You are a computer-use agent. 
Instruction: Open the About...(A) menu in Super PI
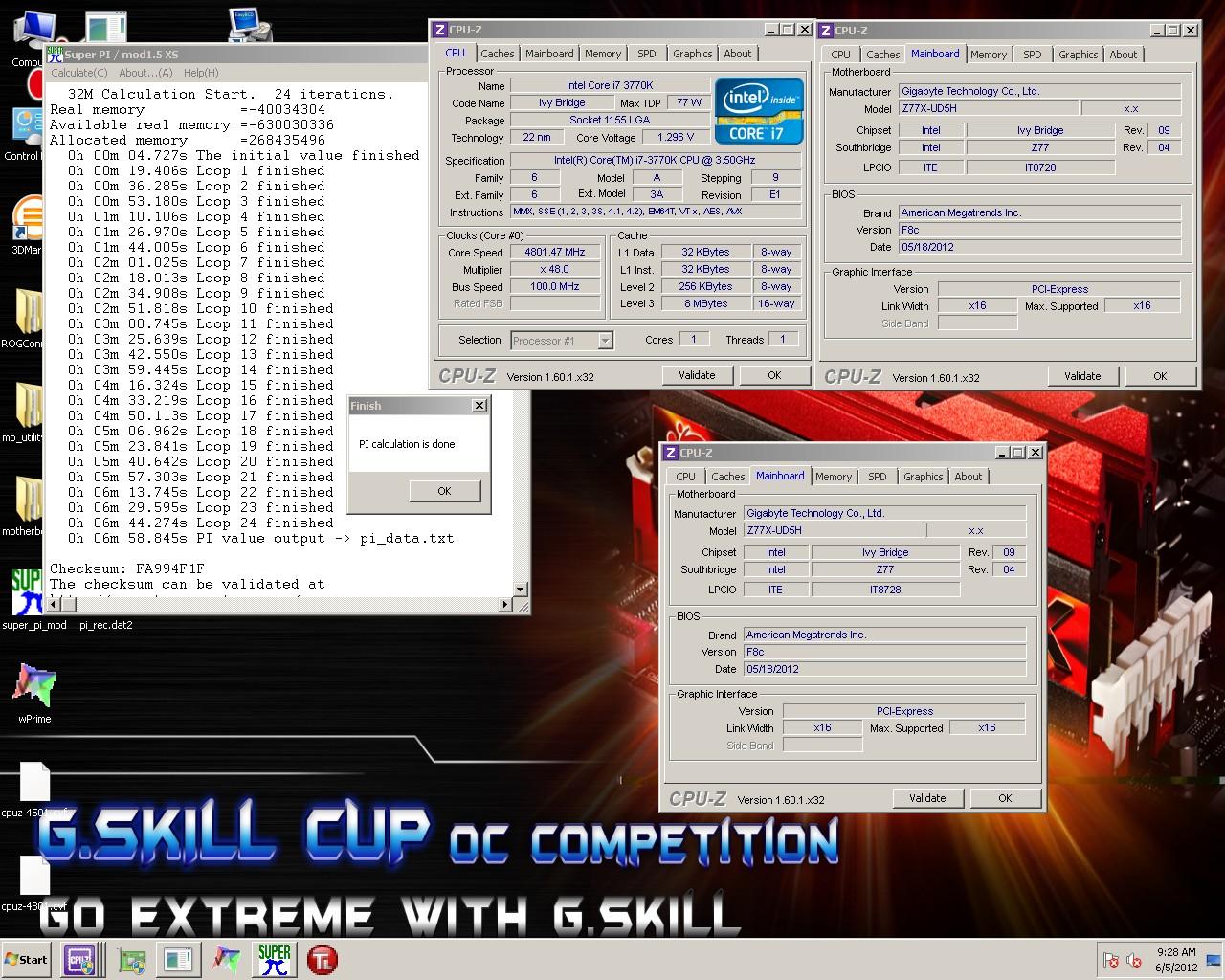[x=145, y=73]
